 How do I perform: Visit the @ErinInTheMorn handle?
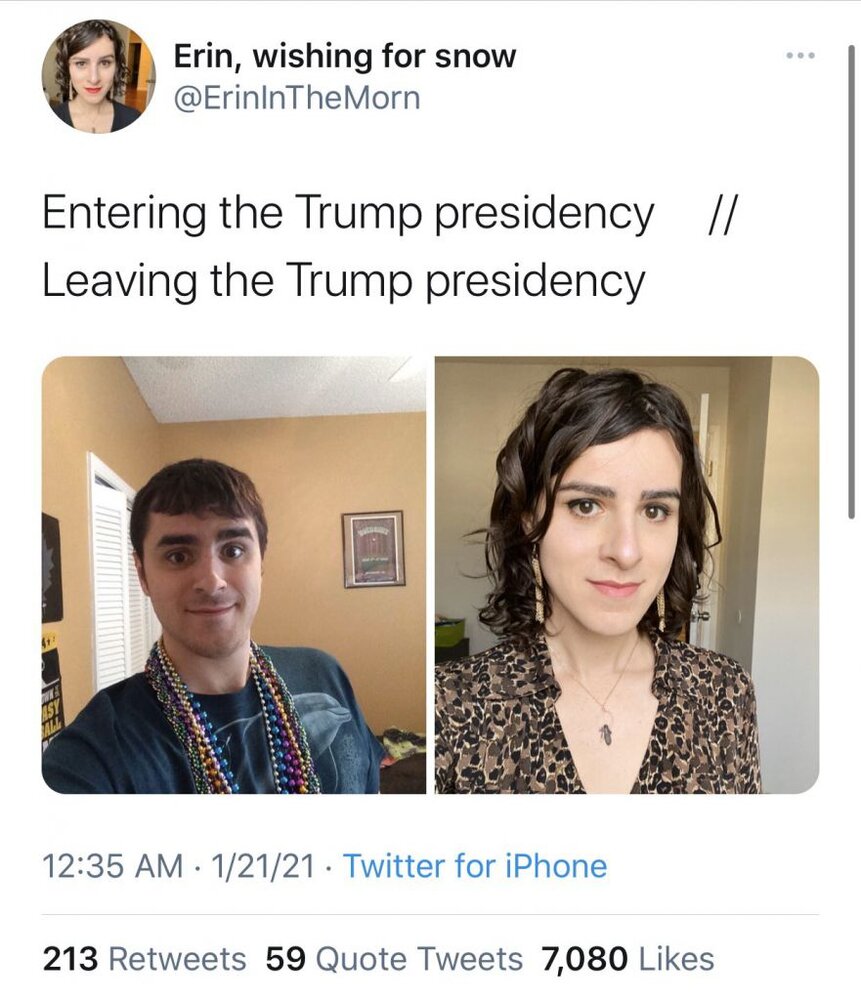coord(297,98)
